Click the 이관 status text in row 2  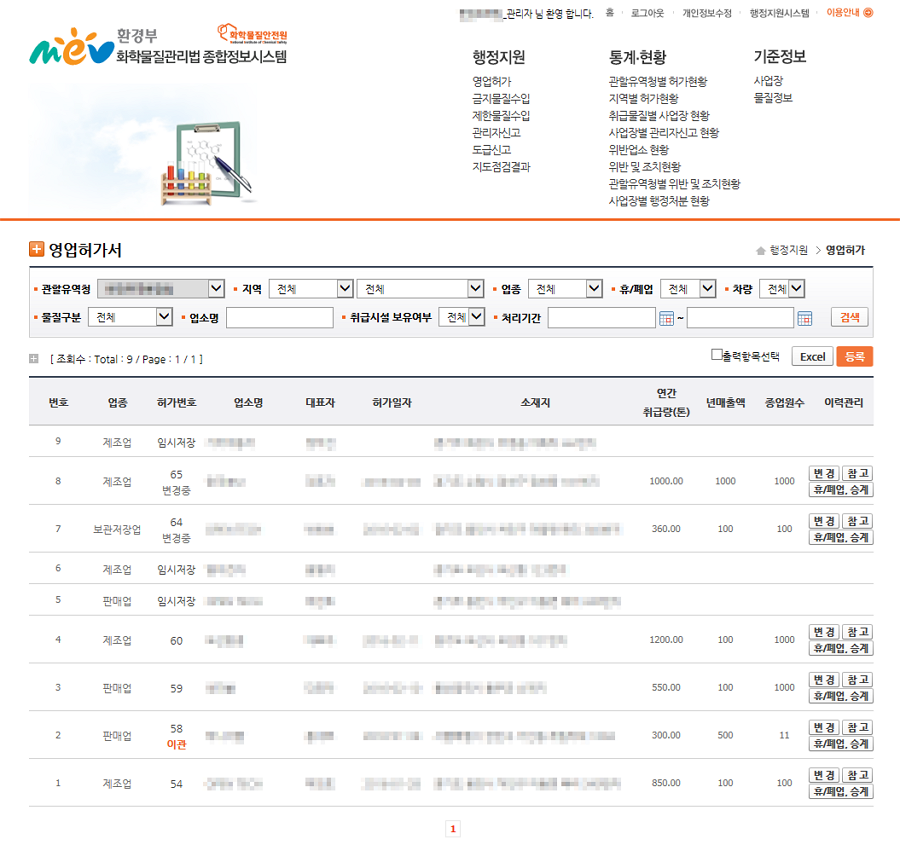[x=177, y=745]
